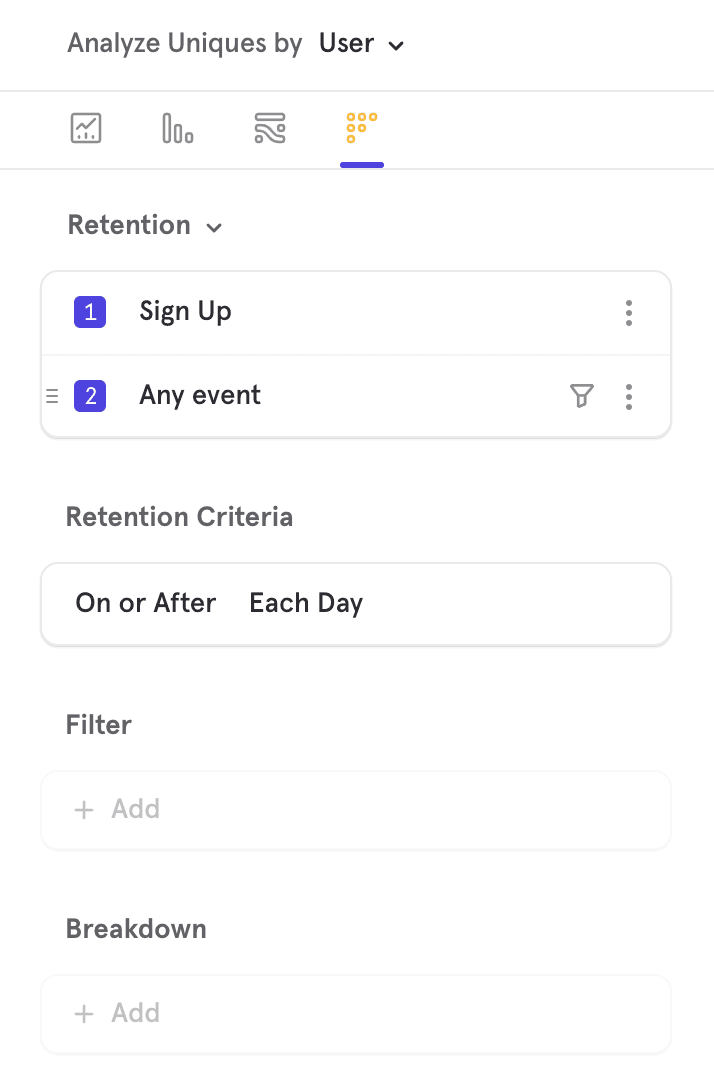Select the Flows report icon

[x=269, y=128]
